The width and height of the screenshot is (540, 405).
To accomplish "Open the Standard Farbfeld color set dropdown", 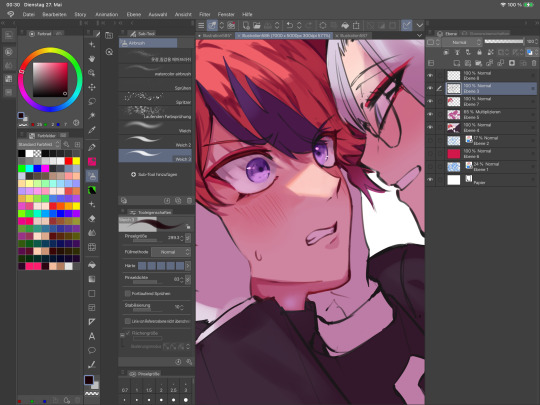I will point(39,144).
